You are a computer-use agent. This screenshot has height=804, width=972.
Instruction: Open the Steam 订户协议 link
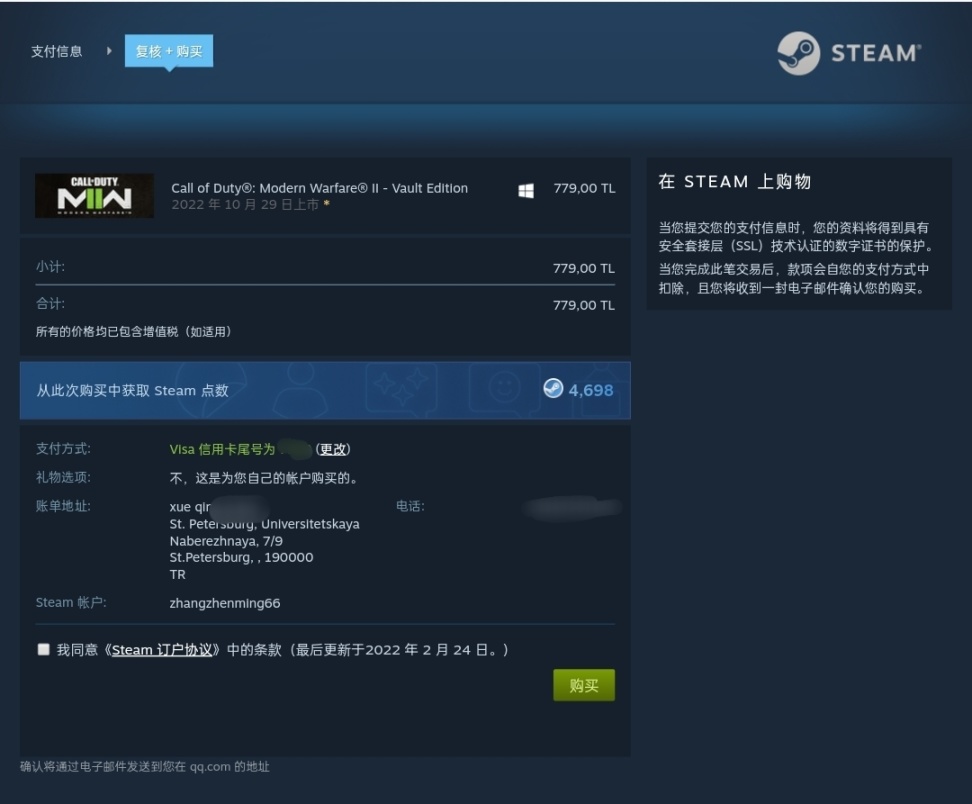click(162, 650)
